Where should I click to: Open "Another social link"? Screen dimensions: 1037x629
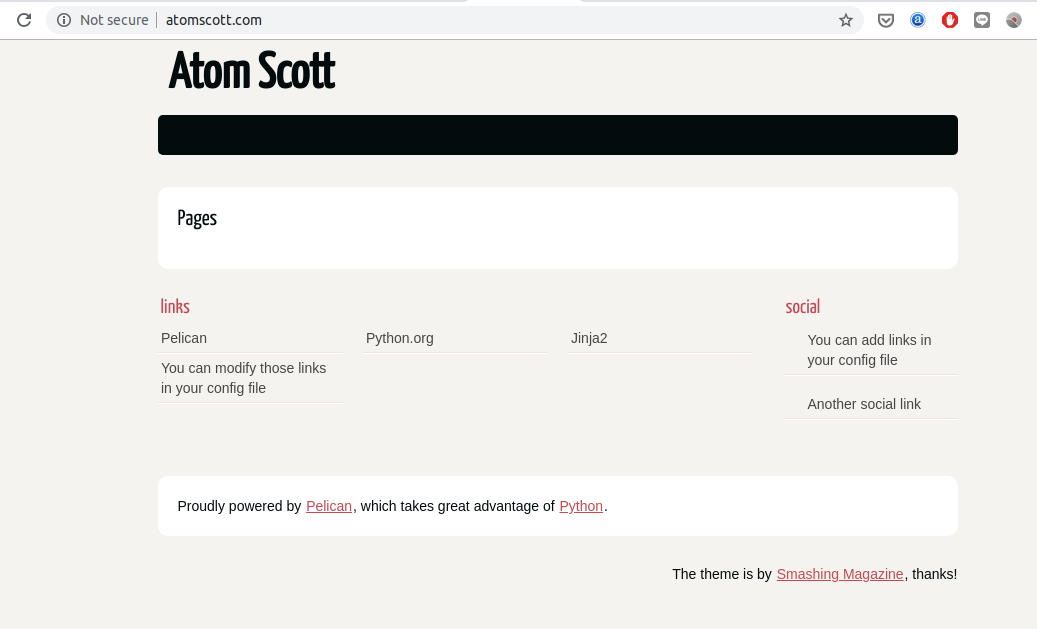tap(864, 404)
